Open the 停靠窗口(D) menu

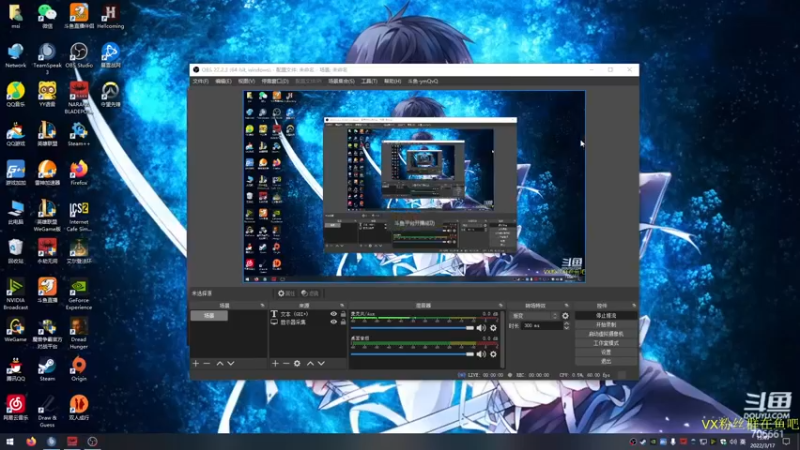click(x=275, y=81)
